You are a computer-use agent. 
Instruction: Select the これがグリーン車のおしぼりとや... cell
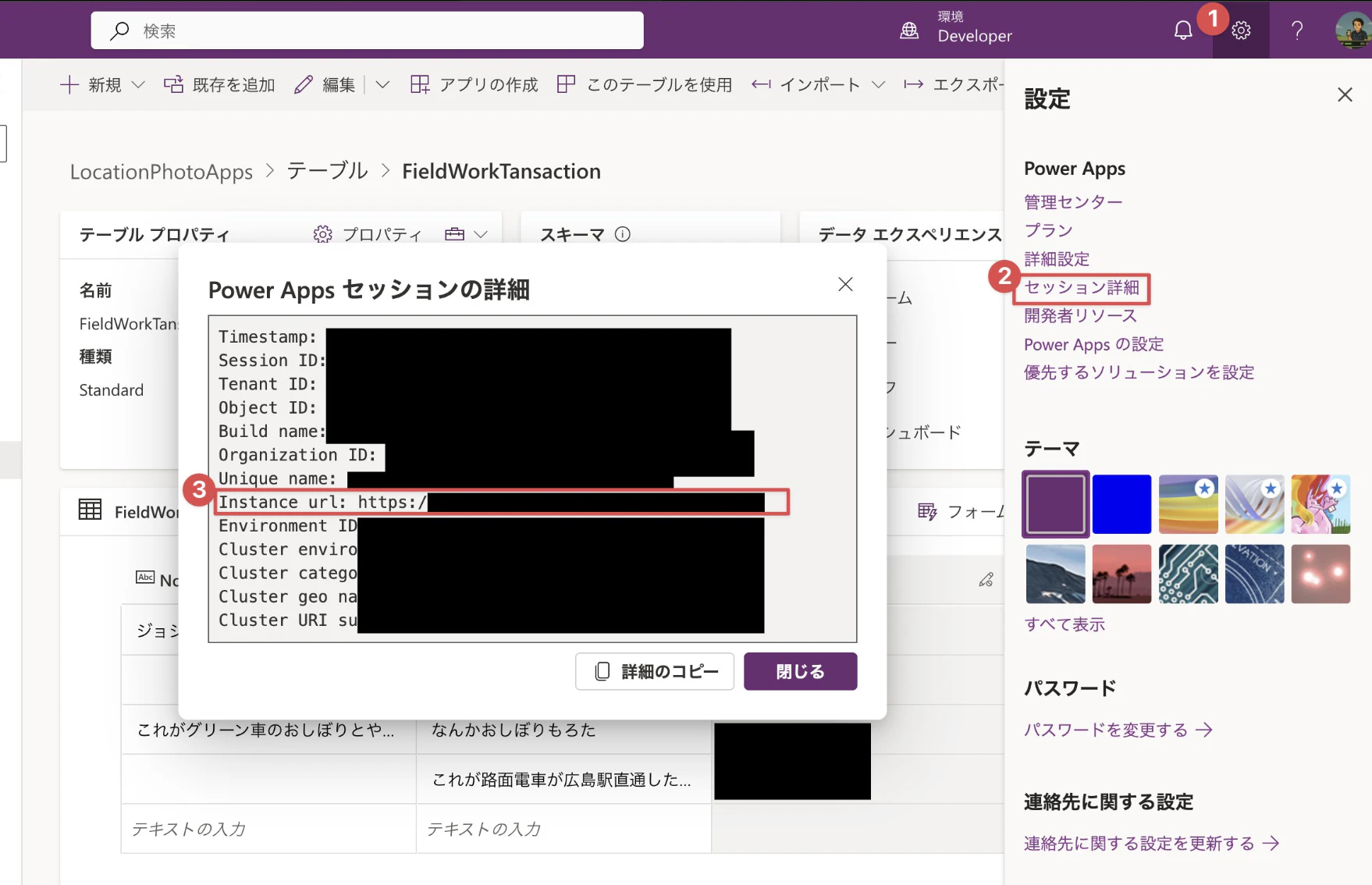268,730
